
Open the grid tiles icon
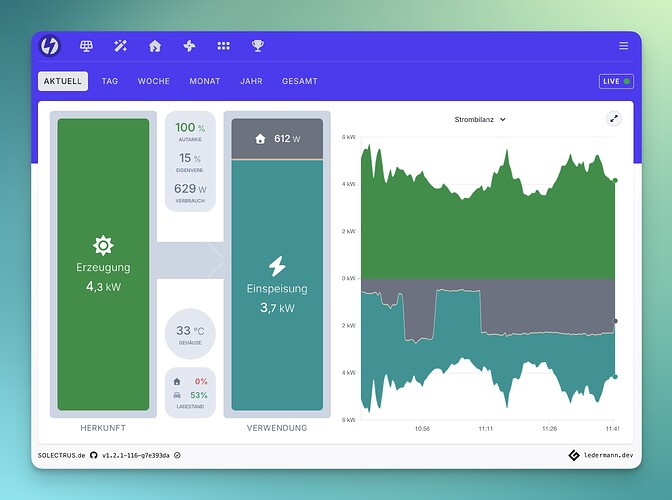[223, 46]
